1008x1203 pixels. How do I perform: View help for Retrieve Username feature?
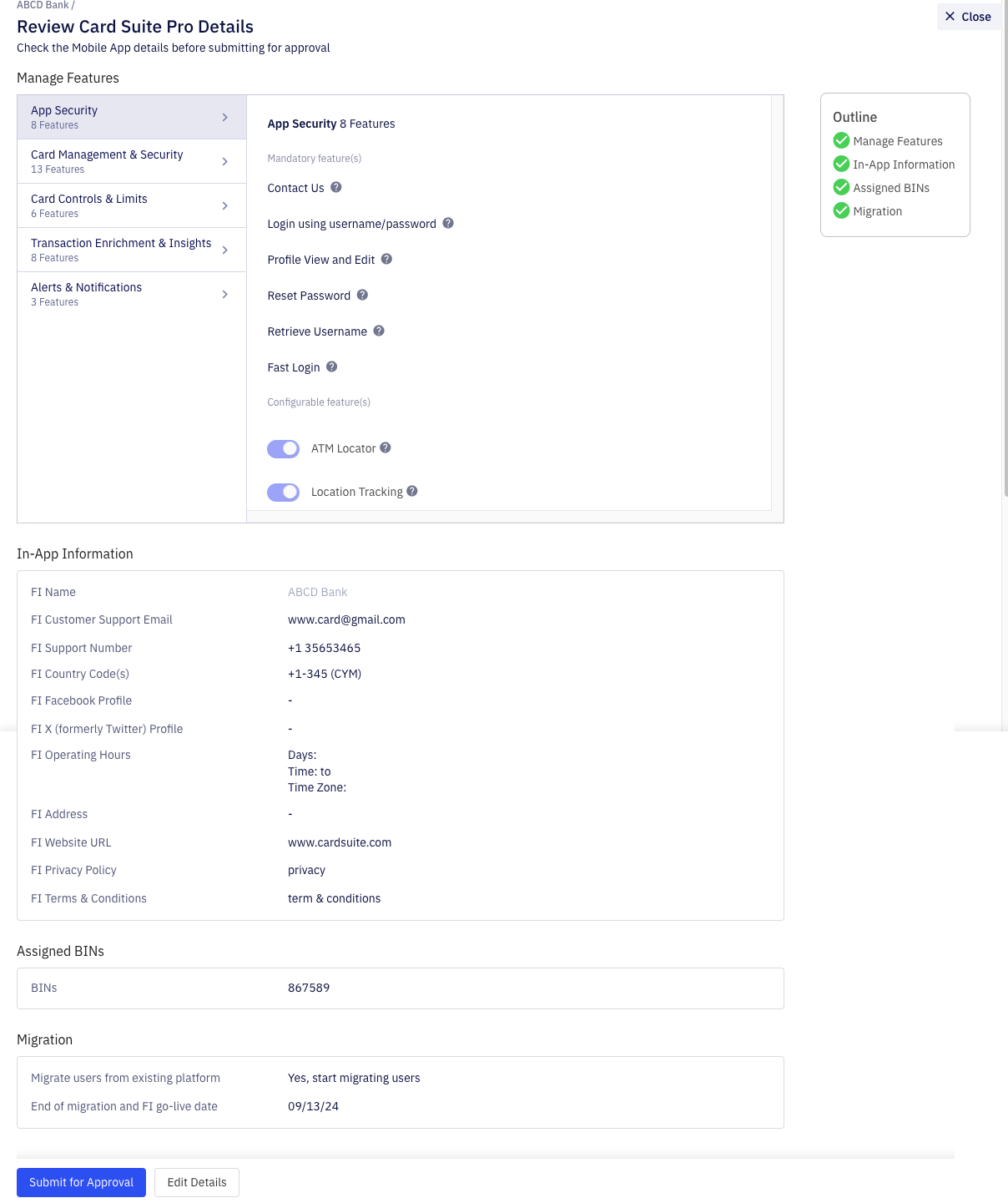378,331
